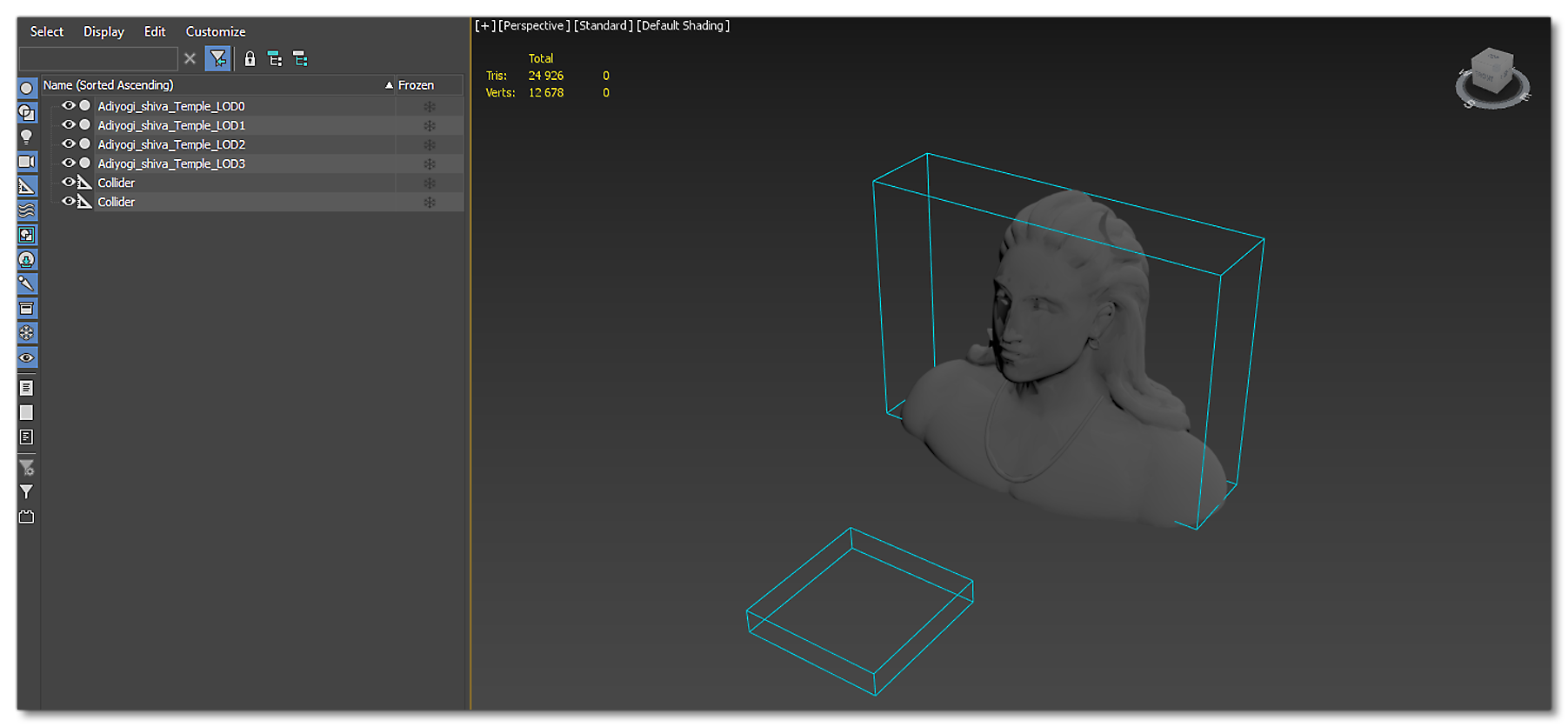Open the Customize menu
Viewport: 1568px width, 727px height.
click(x=215, y=32)
